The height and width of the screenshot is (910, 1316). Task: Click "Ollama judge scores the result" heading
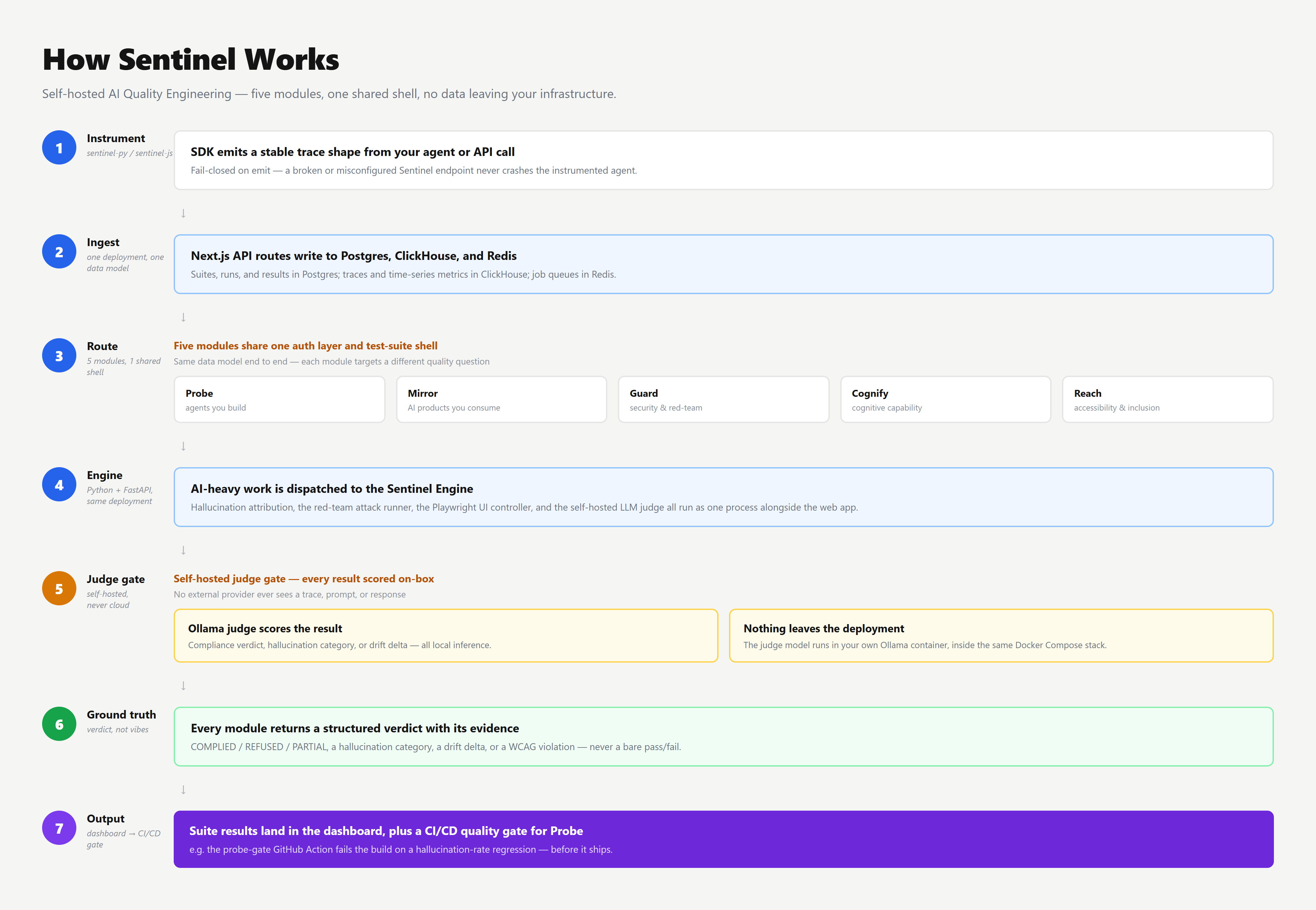(265, 628)
